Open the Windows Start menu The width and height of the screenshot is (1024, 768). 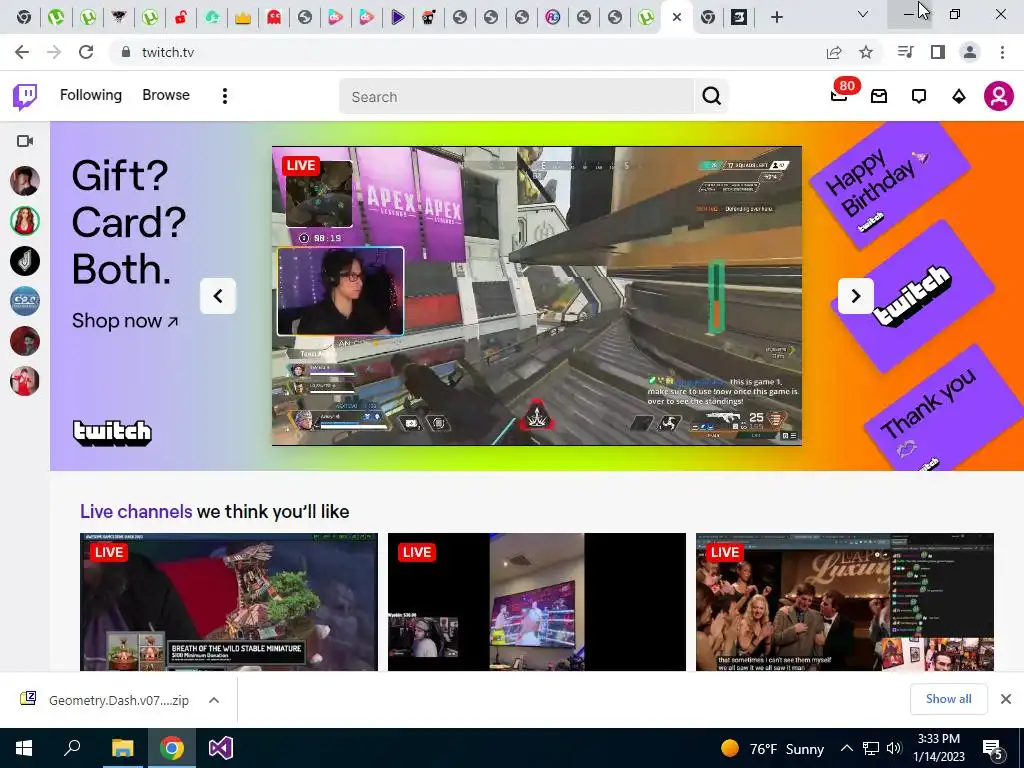point(24,748)
